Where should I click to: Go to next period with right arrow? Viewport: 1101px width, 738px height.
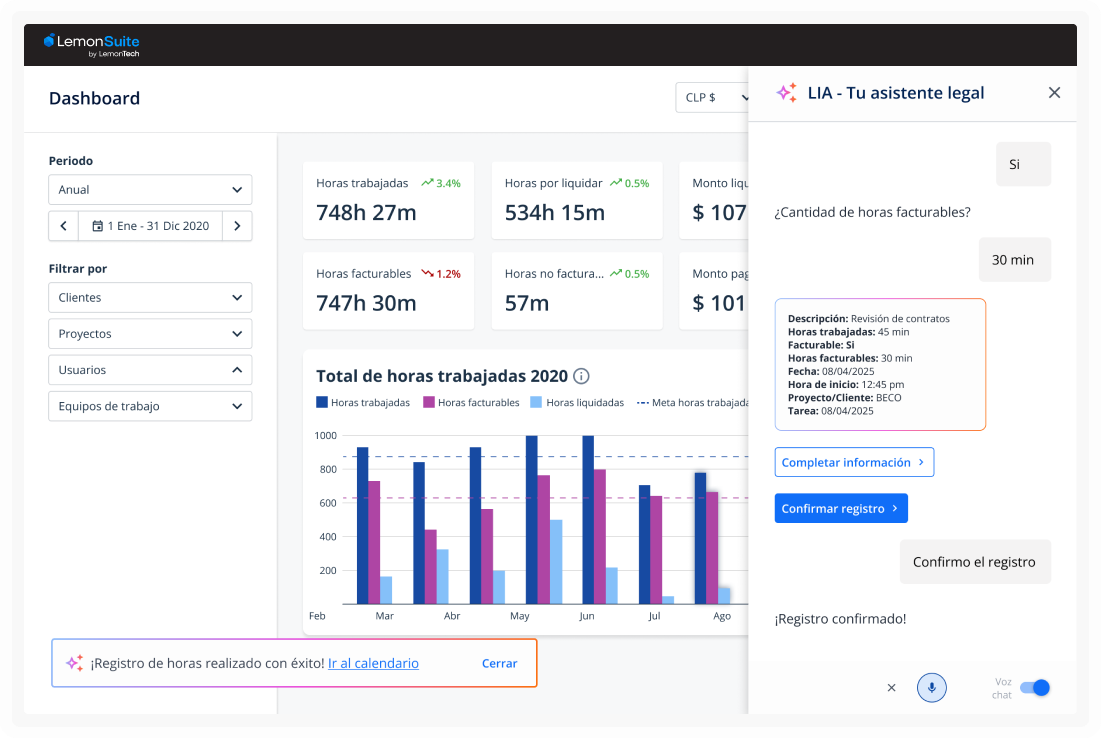pyautogui.click(x=237, y=226)
